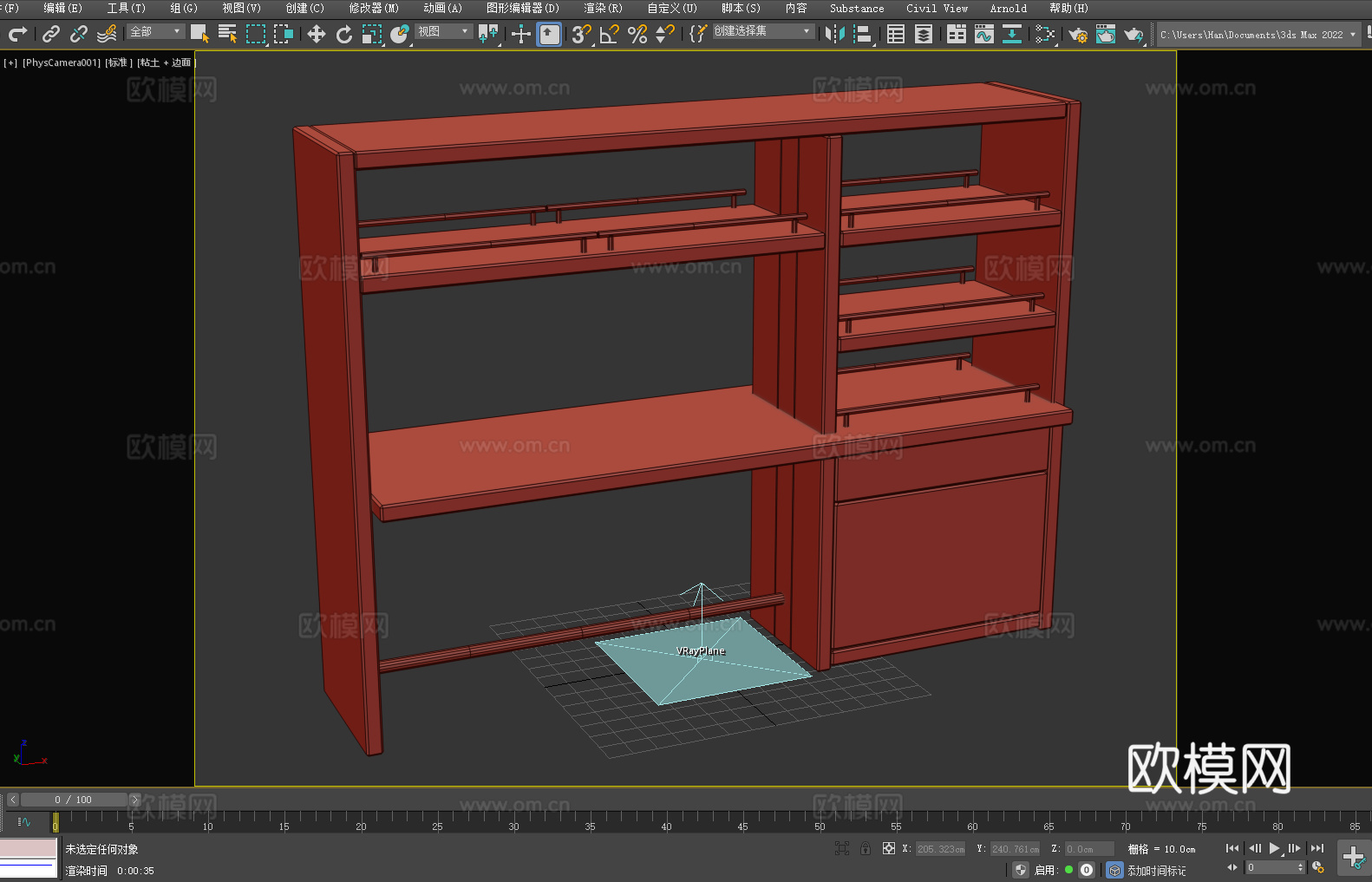The width and height of the screenshot is (1372, 882).
Task: Click the Play Animation button
Action: coord(1274,848)
